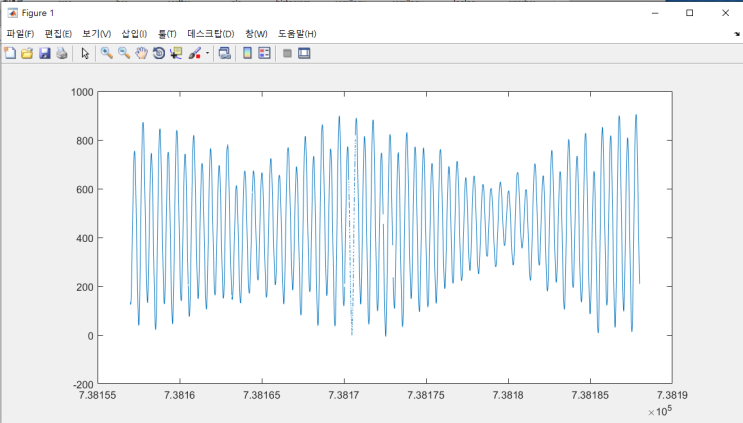The image size is (743, 423).
Task: Open the 파일(F) menu
Action: point(20,34)
